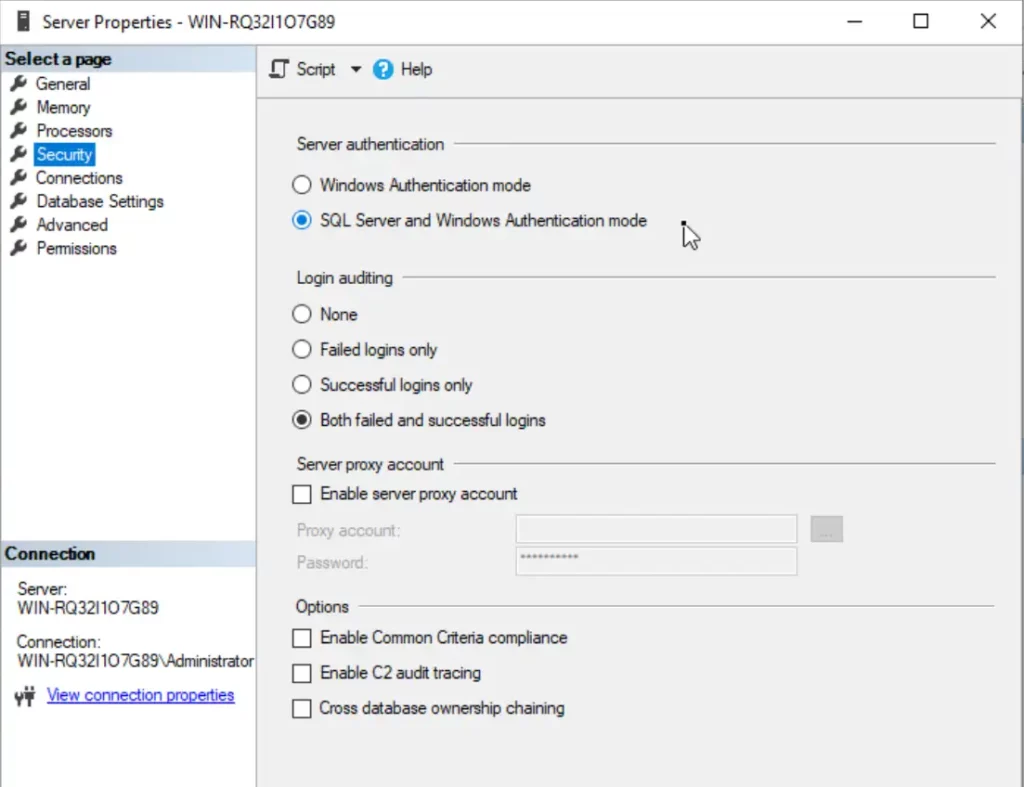This screenshot has height=787, width=1024.
Task: Select Both failed and successful logins
Action: tap(419, 421)
